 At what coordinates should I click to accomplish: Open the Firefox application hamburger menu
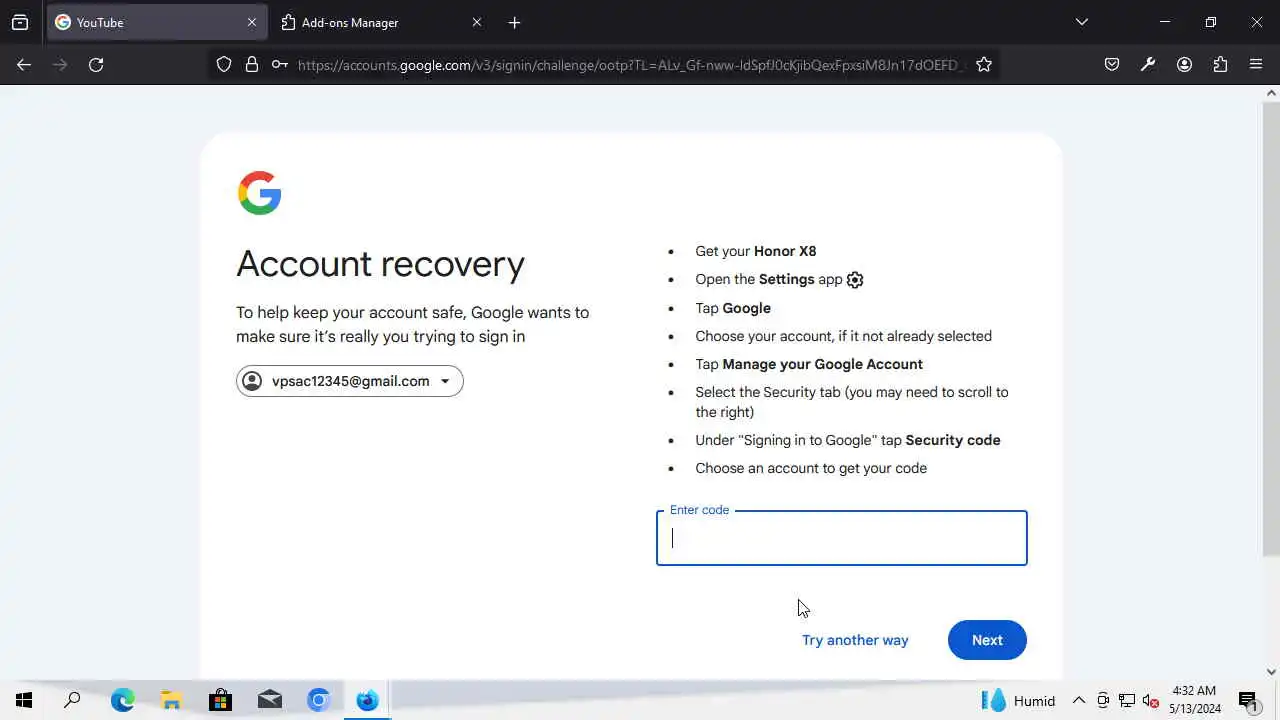[x=1256, y=64]
